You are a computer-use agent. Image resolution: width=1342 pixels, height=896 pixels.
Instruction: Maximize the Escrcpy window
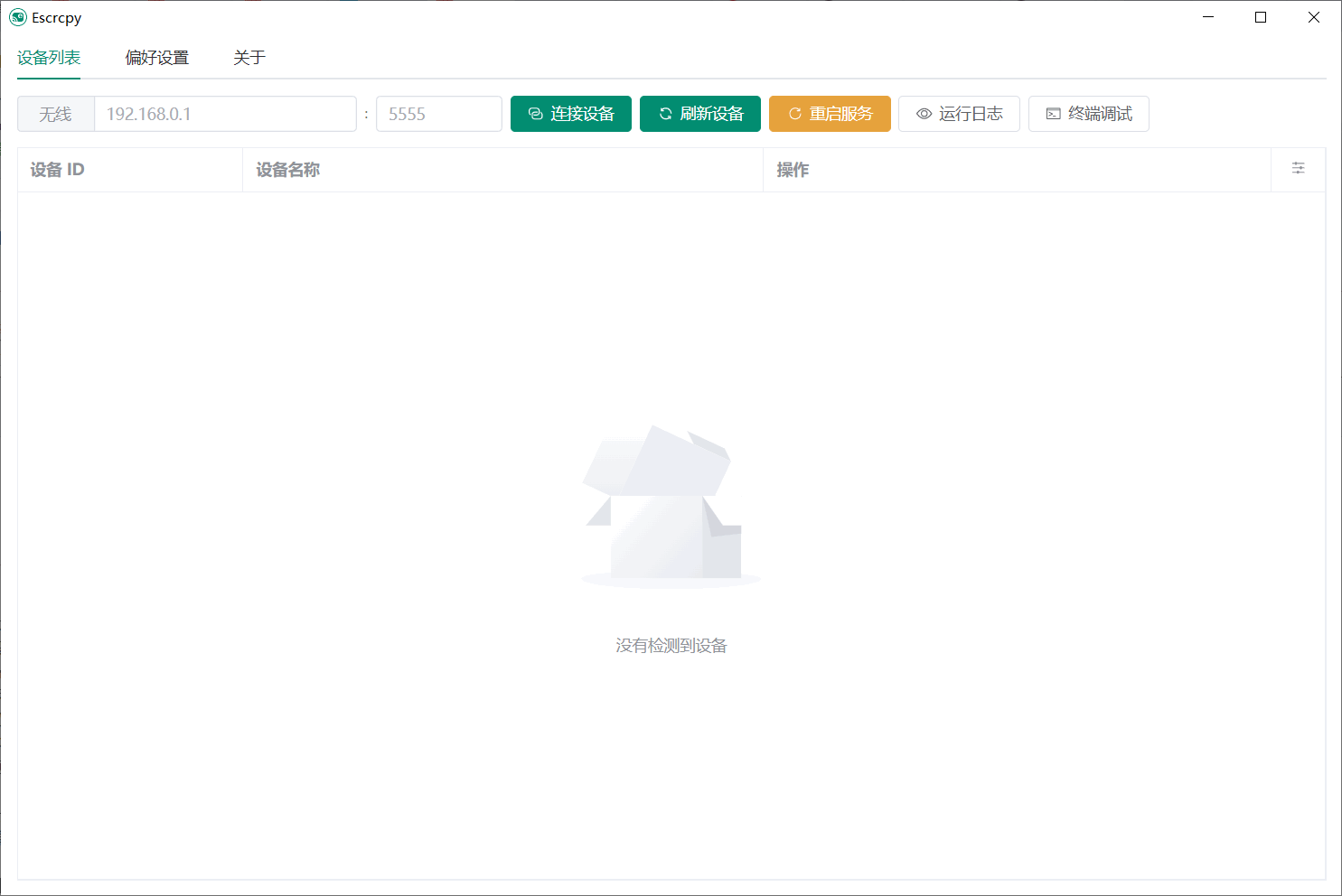(1261, 18)
